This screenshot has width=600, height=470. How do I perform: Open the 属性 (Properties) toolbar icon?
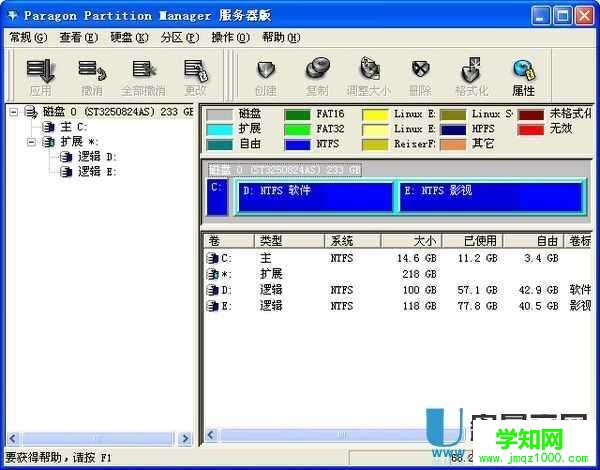tap(524, 70)
